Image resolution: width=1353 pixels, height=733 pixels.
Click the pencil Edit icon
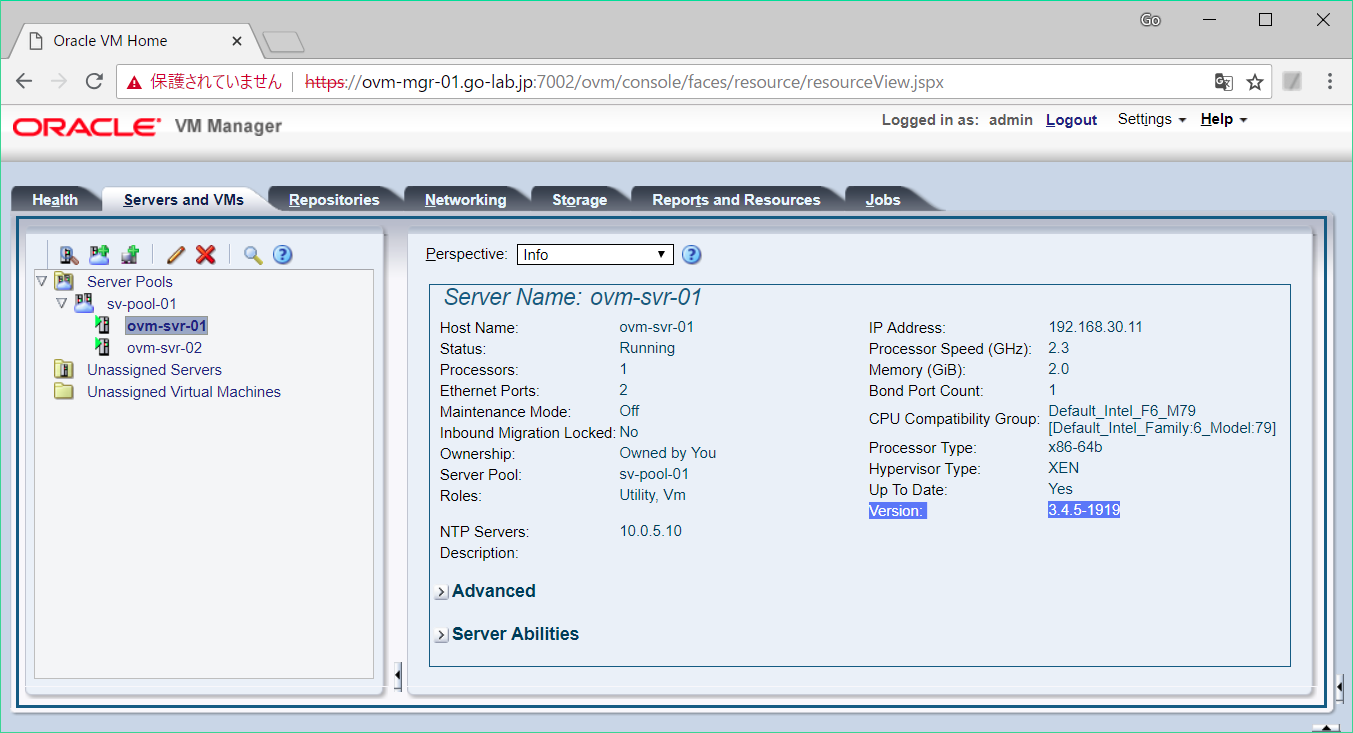tap(176, 255)
